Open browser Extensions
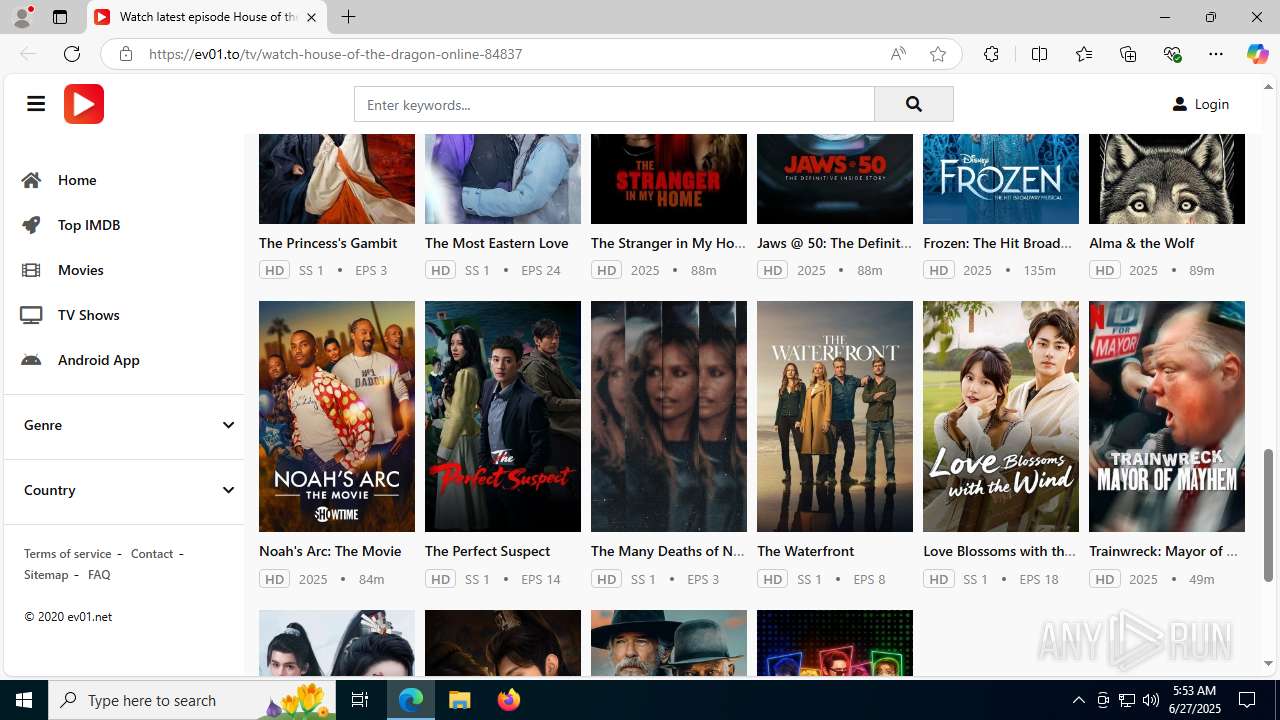1280x720 pixels. (991, 54)
